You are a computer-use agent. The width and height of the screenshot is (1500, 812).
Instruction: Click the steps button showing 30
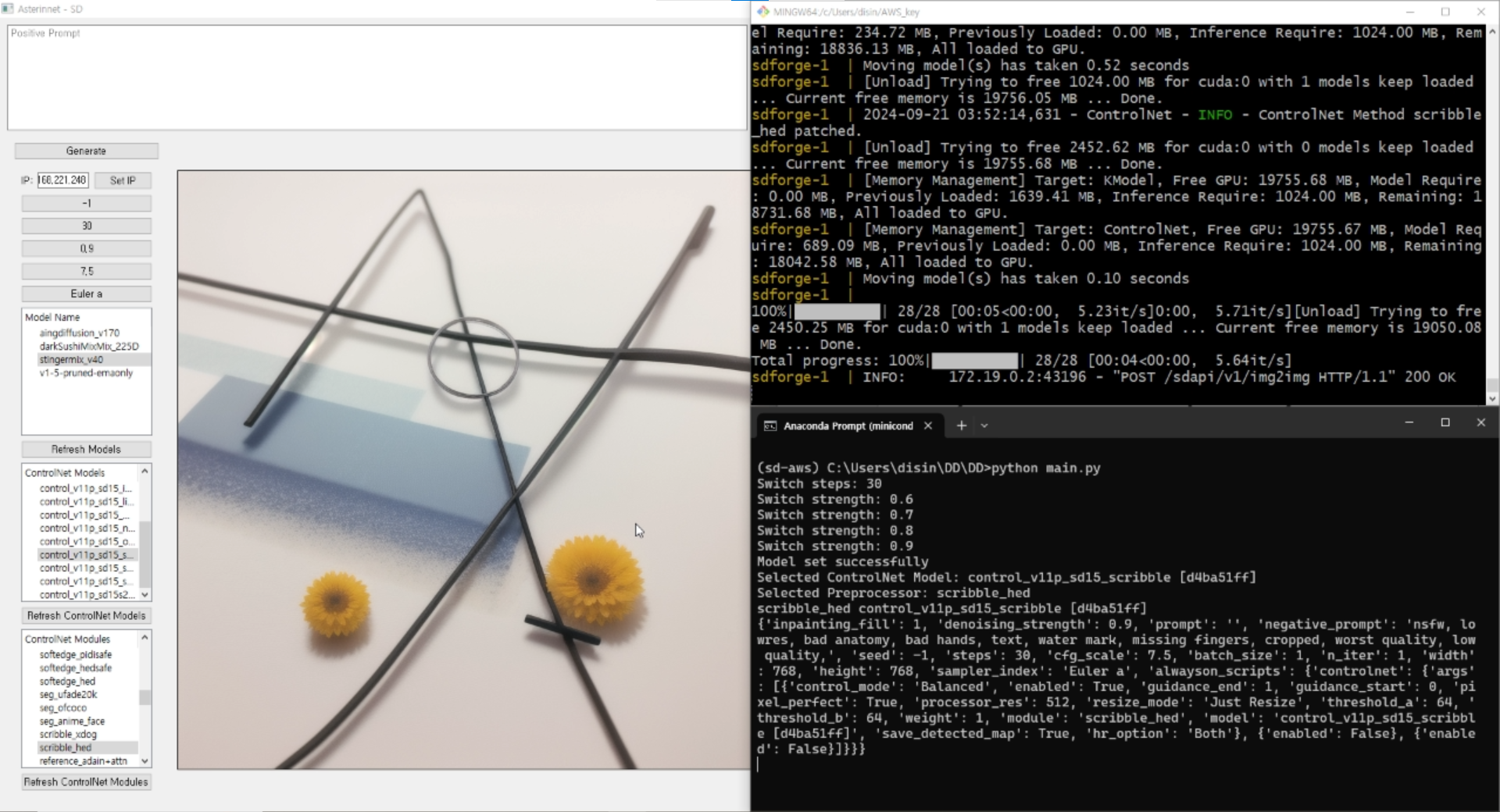pos(86,226)
